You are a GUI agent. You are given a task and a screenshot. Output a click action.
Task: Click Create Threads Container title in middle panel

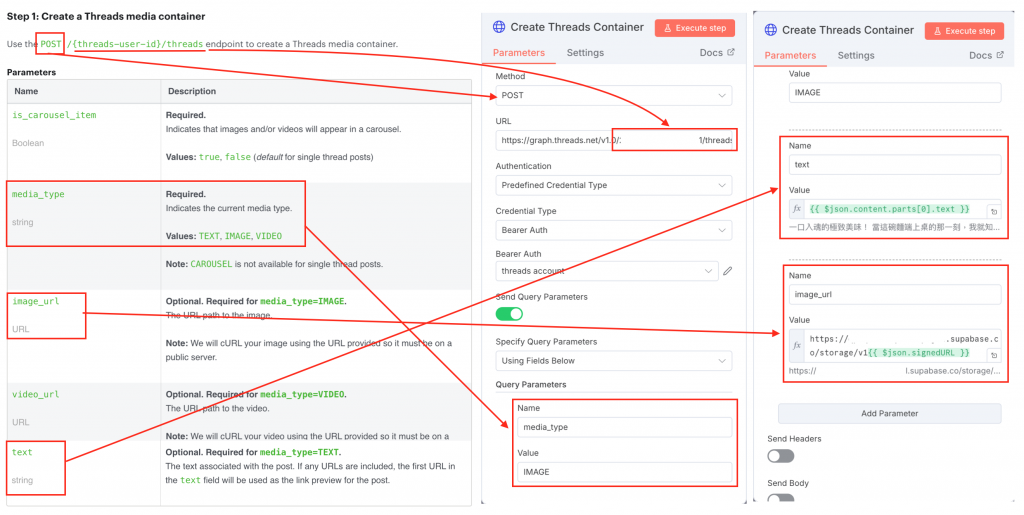(x=577, y=27)
